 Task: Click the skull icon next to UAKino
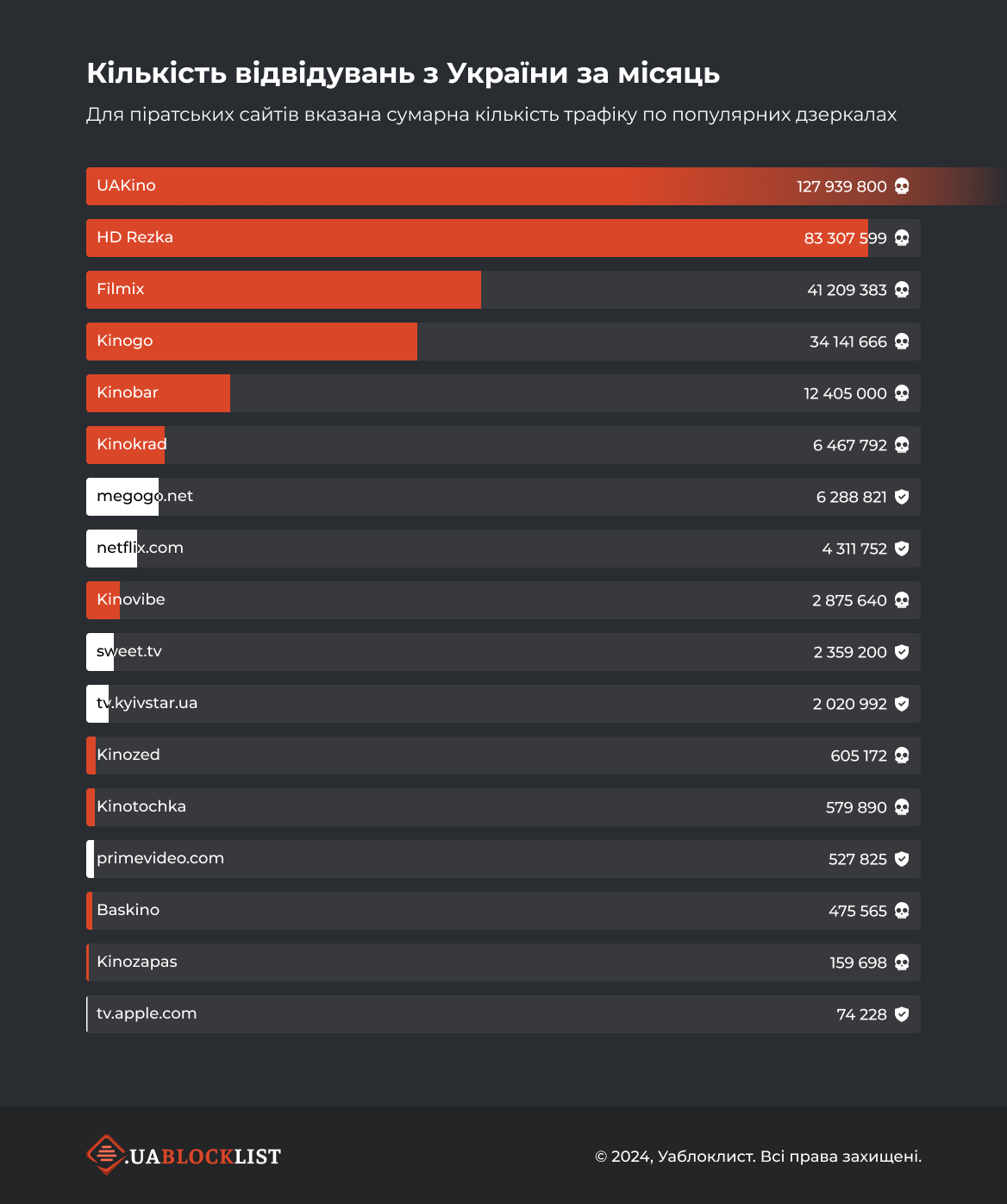[x=902, y=186]
